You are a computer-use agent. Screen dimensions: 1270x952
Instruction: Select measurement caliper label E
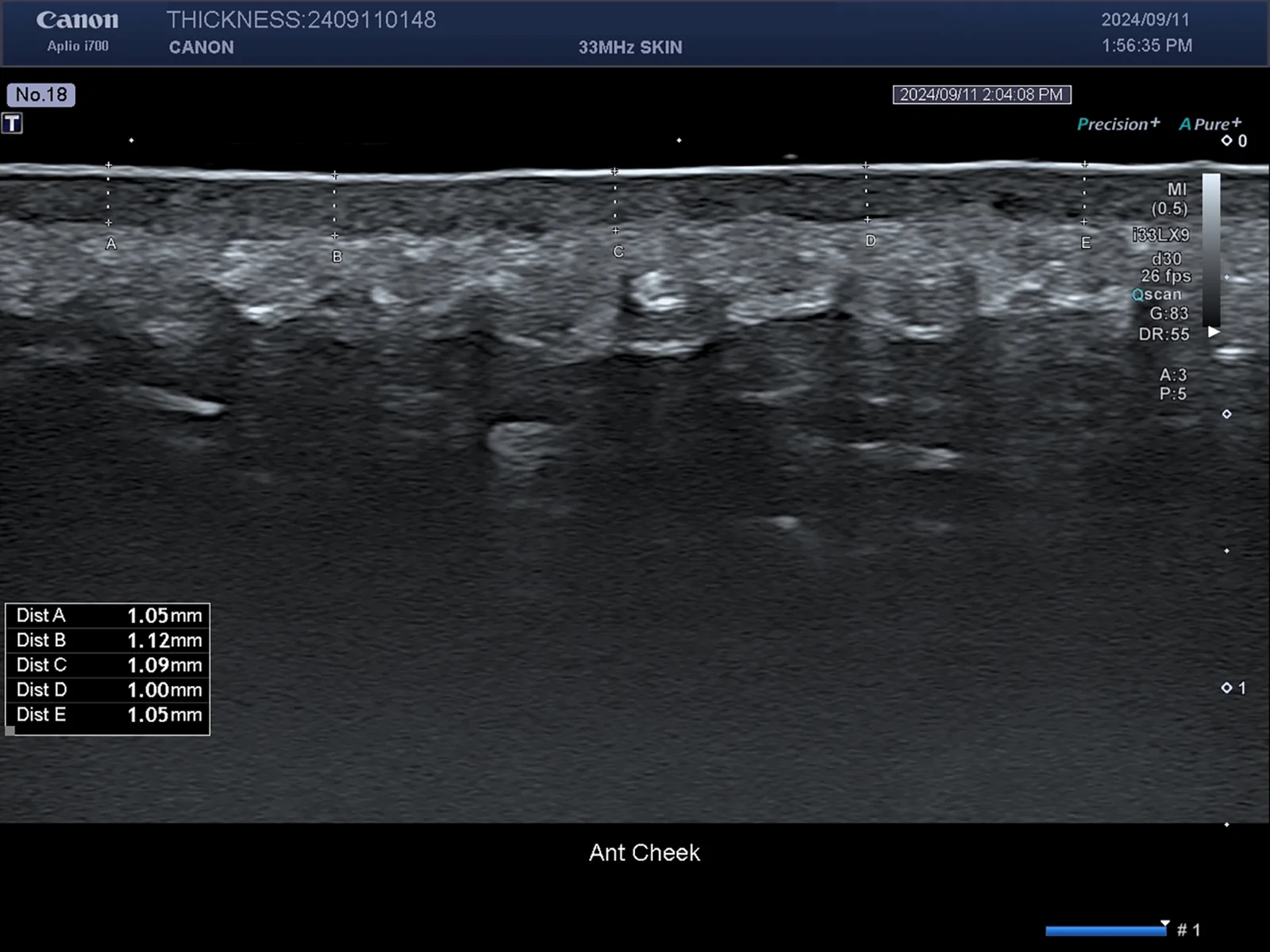click(1086, 243)
